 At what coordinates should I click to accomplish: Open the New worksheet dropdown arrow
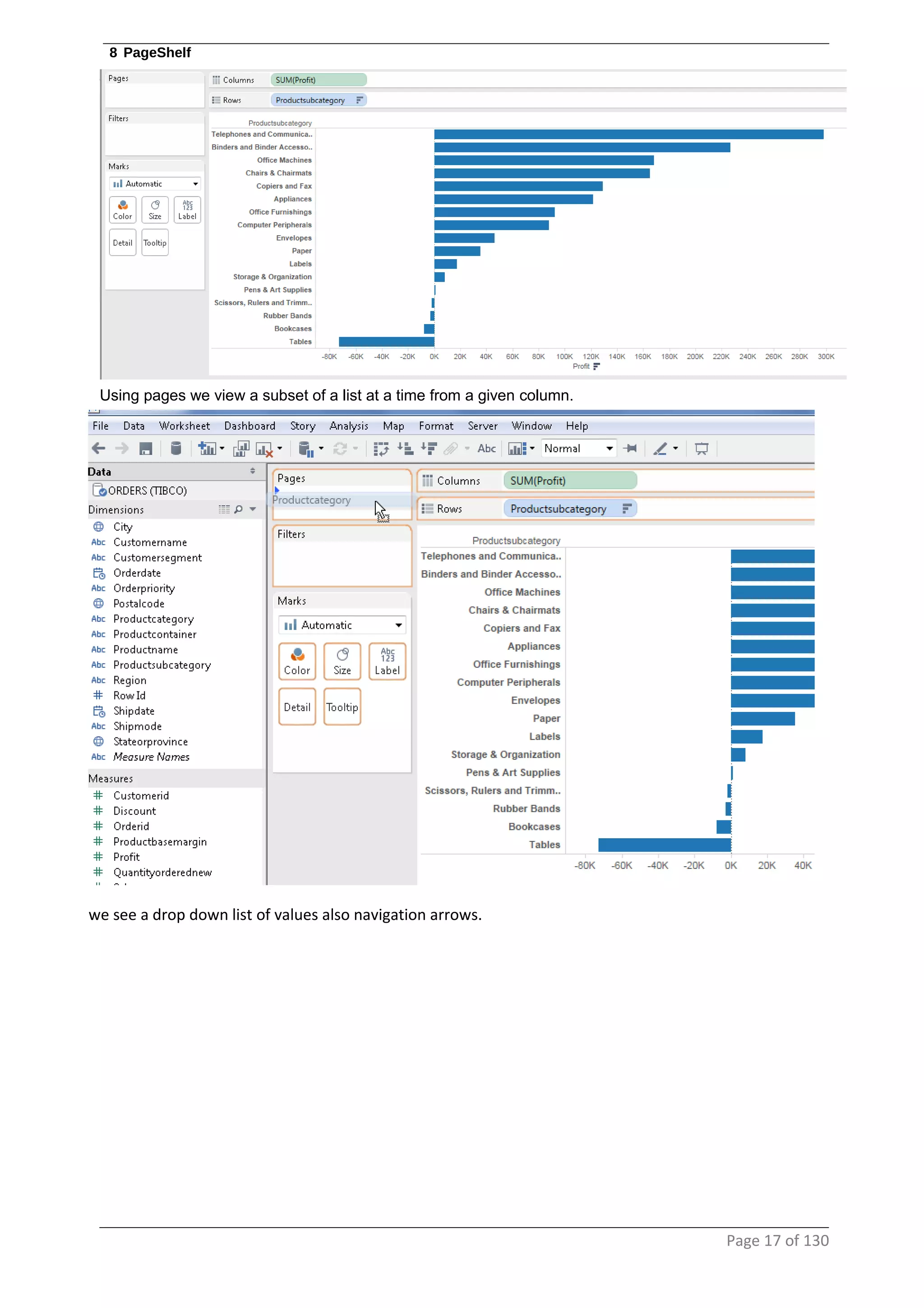(222, 448)
